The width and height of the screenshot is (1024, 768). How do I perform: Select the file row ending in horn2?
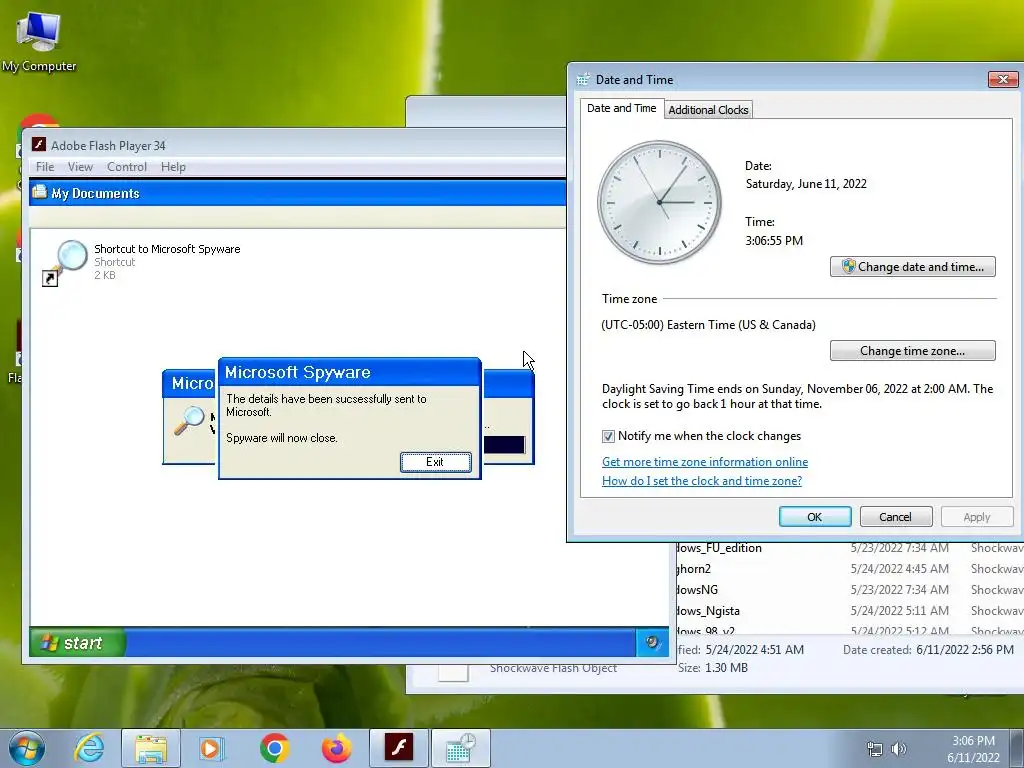point(850,569)
